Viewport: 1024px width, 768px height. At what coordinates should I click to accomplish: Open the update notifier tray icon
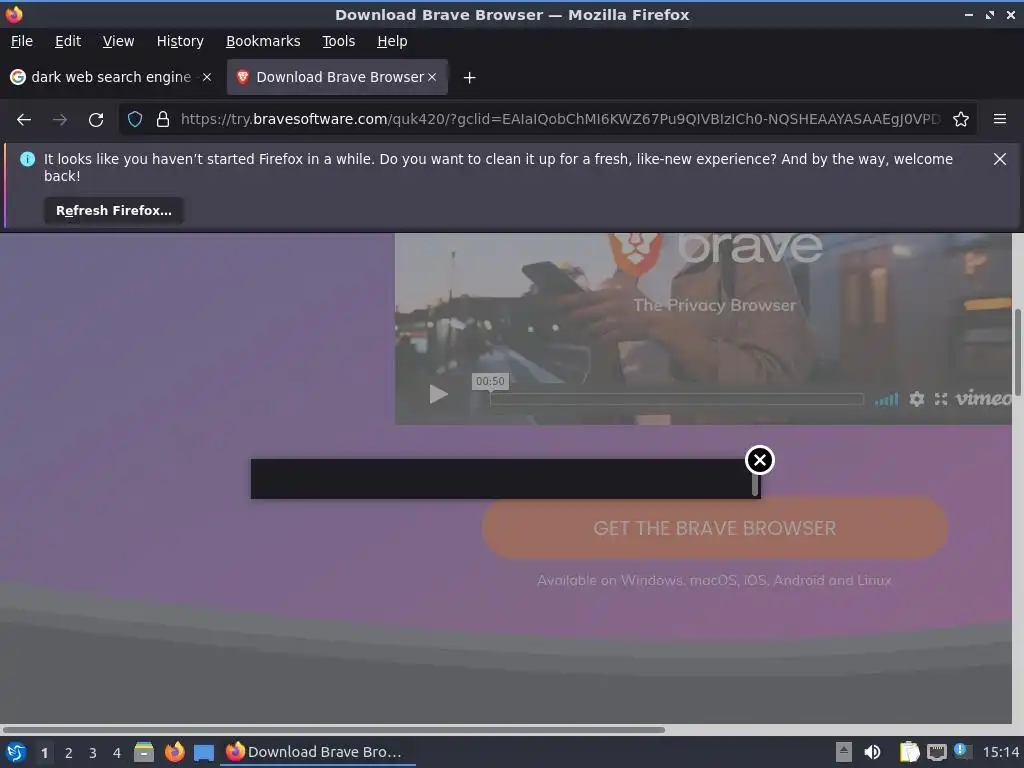click(962, 751)
